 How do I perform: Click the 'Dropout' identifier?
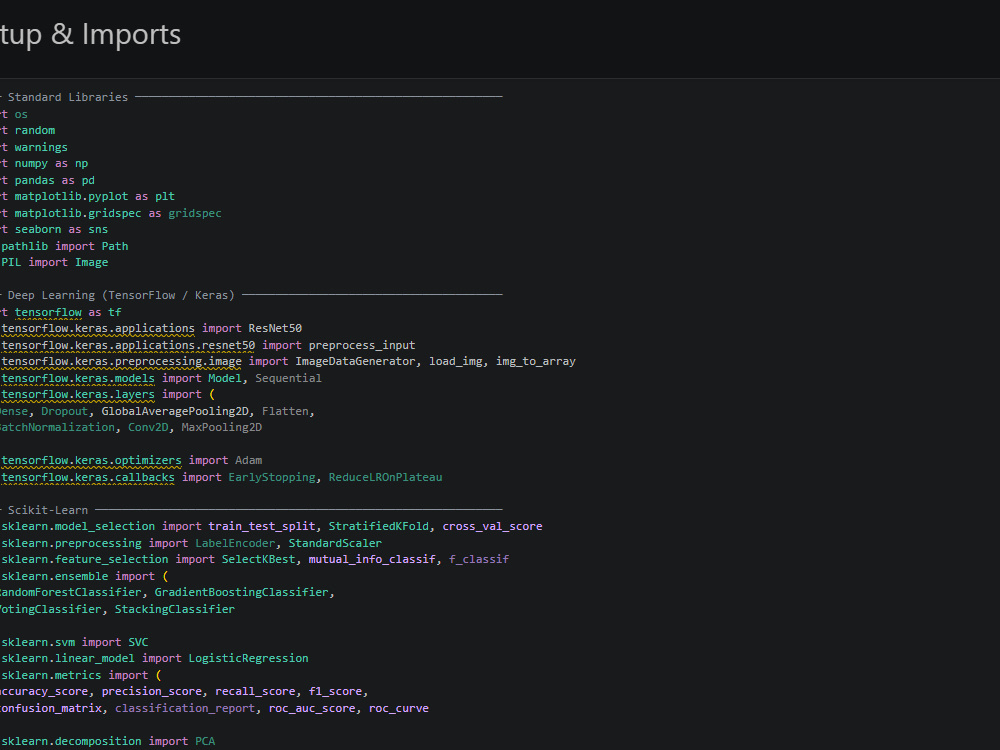64,411
